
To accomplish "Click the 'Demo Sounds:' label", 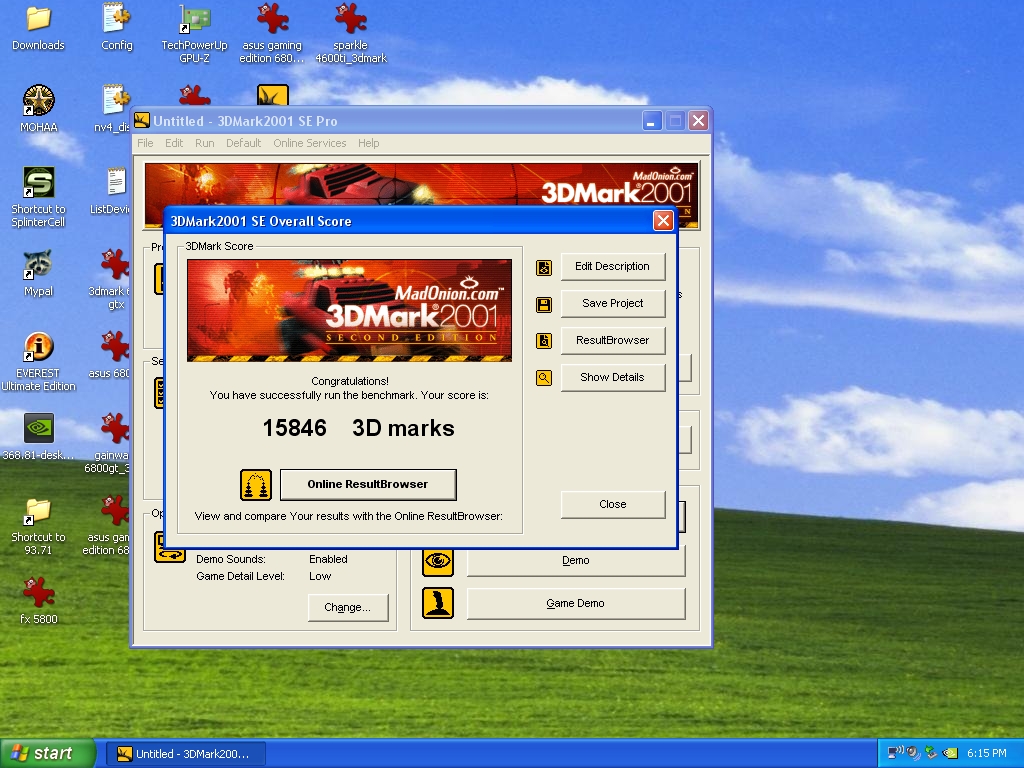I will (231, 559).
